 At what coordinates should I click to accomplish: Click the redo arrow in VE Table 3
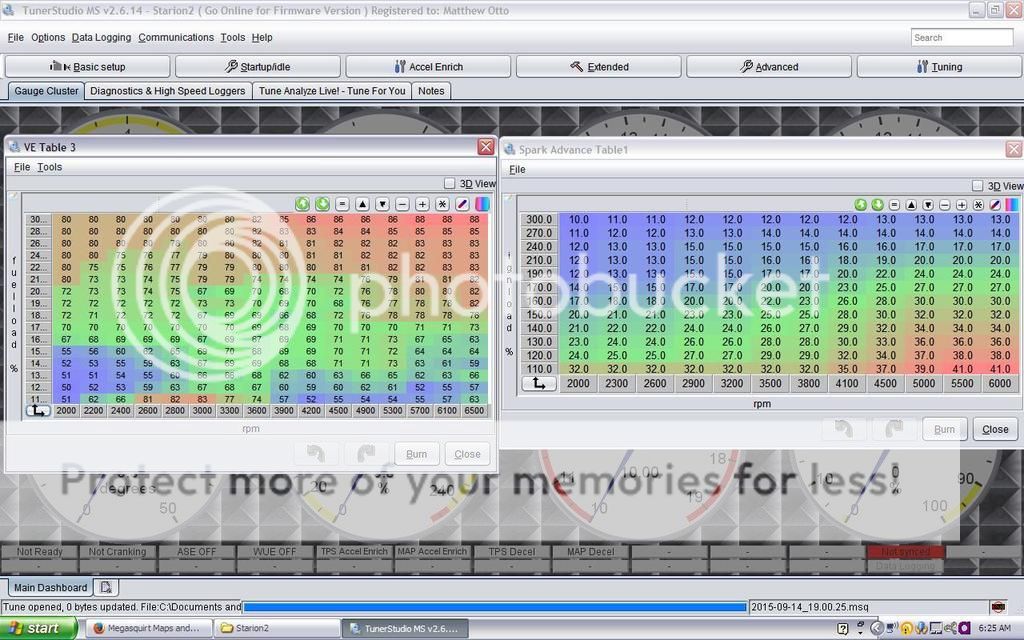pos(366,453)
